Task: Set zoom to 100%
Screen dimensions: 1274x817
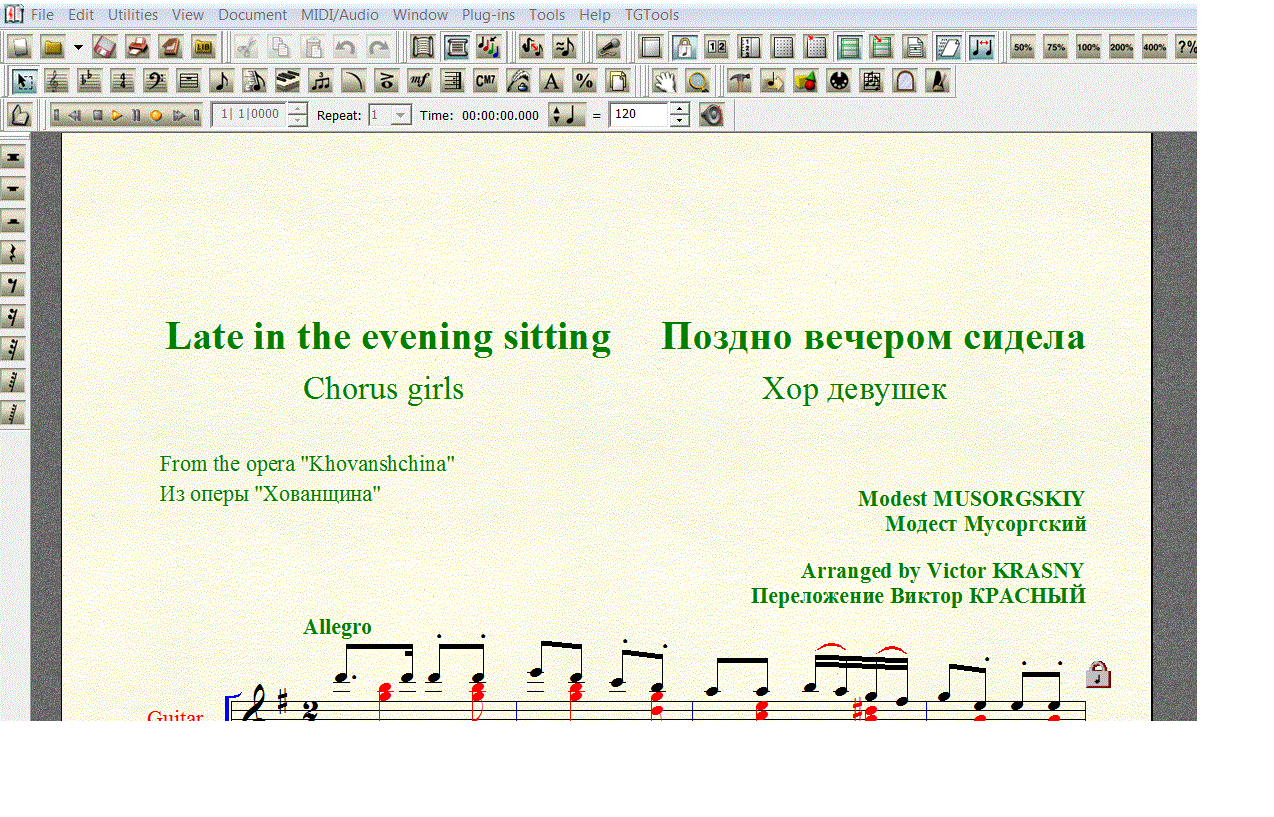Action: [1088, 47]
